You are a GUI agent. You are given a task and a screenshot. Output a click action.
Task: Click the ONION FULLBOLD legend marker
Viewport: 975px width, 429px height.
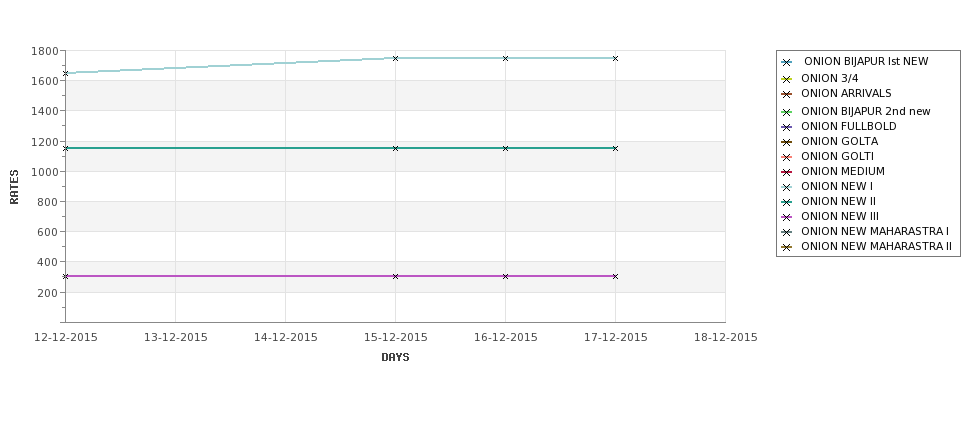(787, 127)
